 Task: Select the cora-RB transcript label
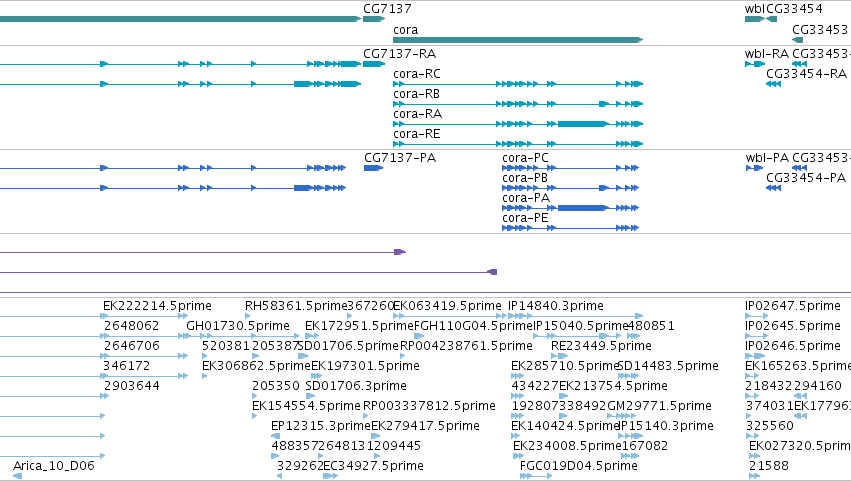[416, 94]
